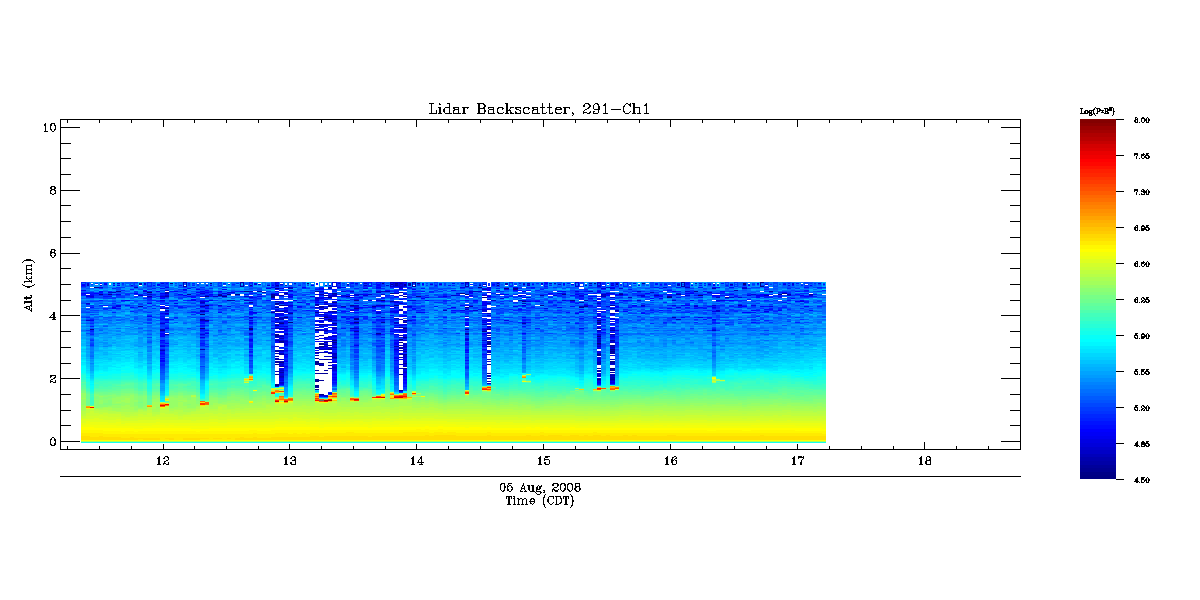This screenshot has width=1200, height=600.
Task: Click the color bar value 7.30
Action: pos(1141,192)
